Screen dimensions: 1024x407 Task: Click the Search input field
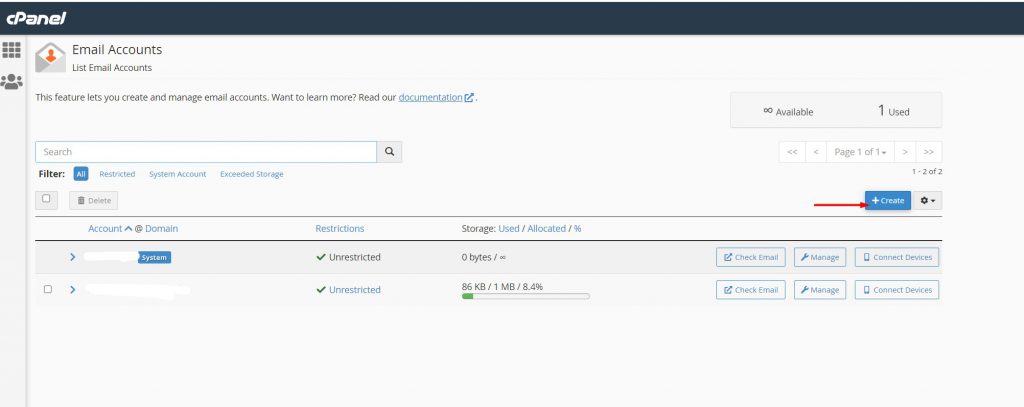coord(205,152)
